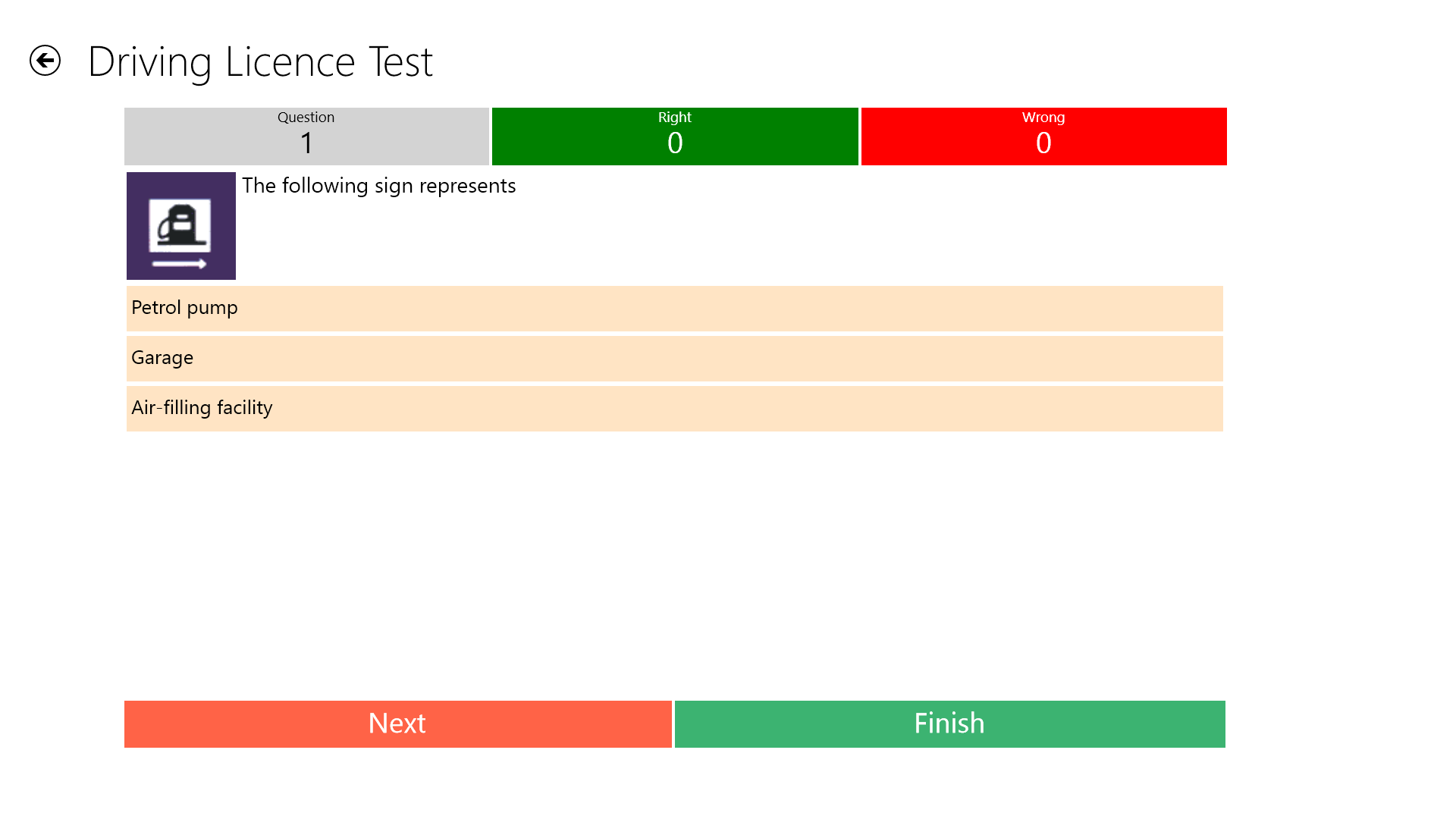Select the answer Garage
Image resolution: width=1456 pixels, height=819 pixels.
[674, 358]
